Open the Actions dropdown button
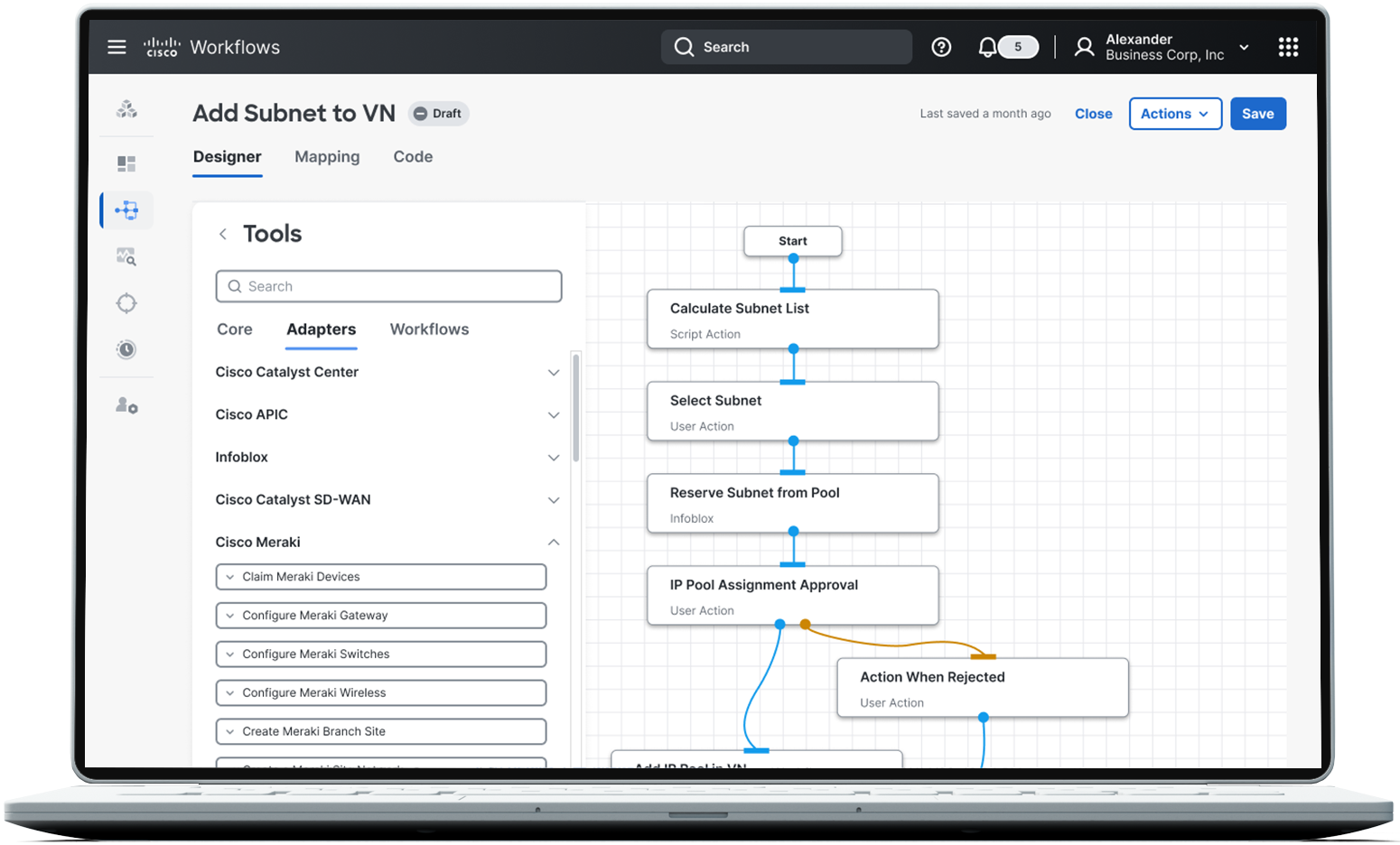1400x845 pixels. pos(1174,114)
